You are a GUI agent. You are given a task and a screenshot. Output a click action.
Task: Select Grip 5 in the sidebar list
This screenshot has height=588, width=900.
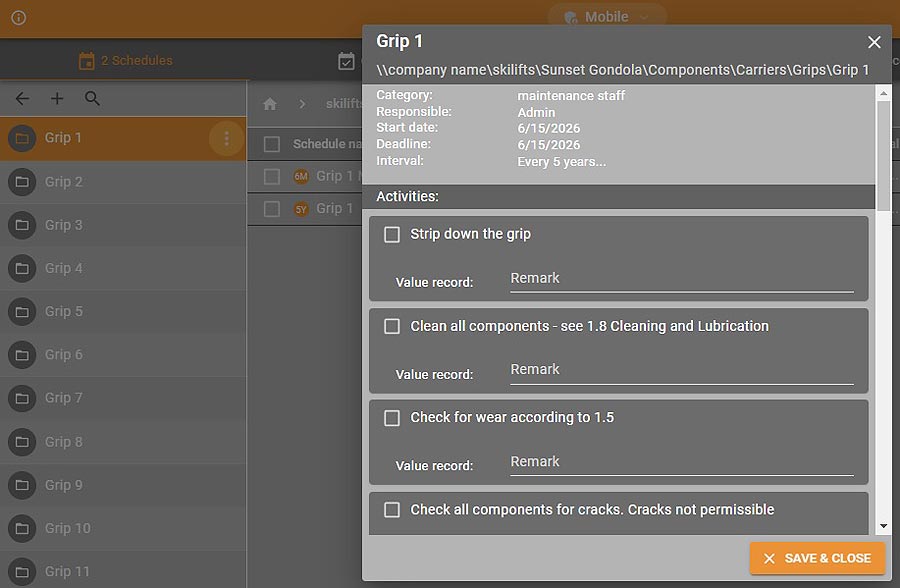(x=64, y=311)
